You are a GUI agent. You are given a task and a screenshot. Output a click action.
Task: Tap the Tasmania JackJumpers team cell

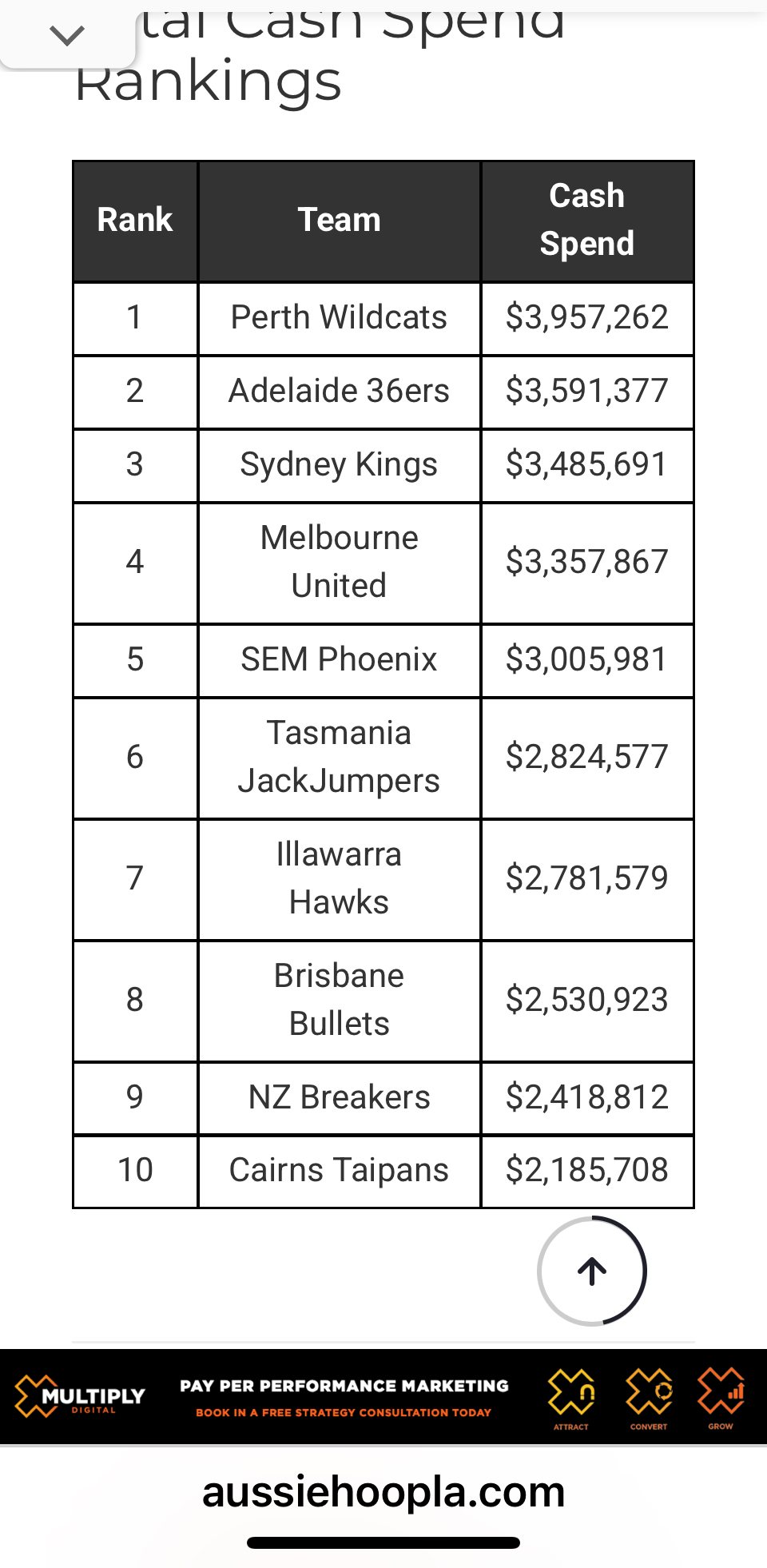click(339, 757)
